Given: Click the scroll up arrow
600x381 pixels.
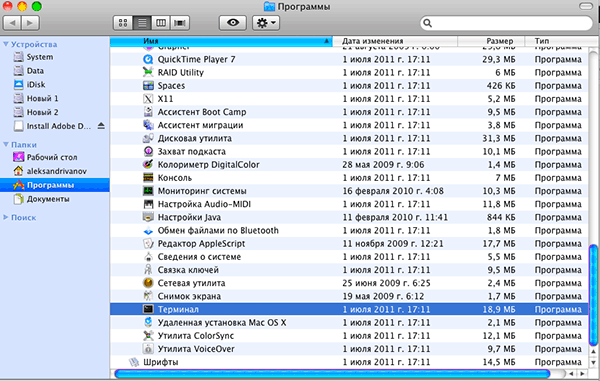Looking at the screenshot, I should (593, 351).
